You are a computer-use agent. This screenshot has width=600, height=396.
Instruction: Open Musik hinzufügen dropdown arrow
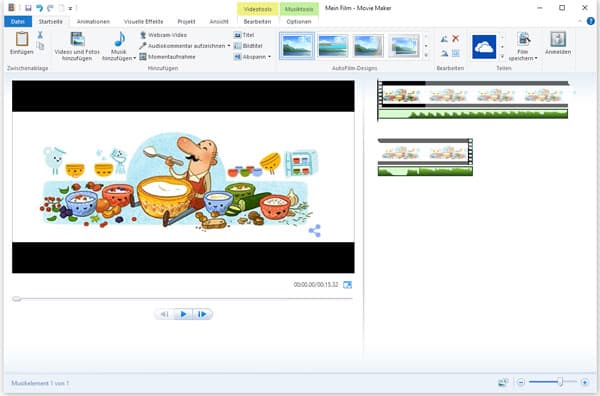134,59
